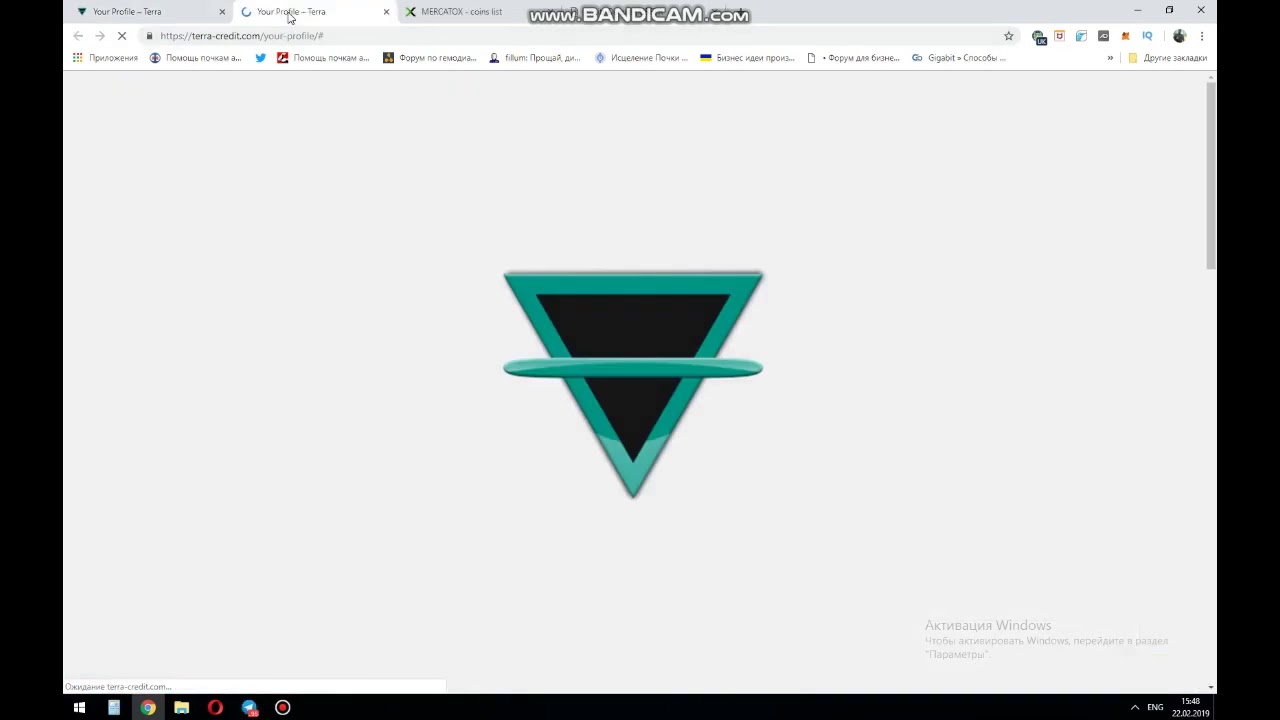Image resolution: width=1280 pixels, height=720 pixels.
Task: Open the Форум для бизне... bookmark
Action: (853, 58)
